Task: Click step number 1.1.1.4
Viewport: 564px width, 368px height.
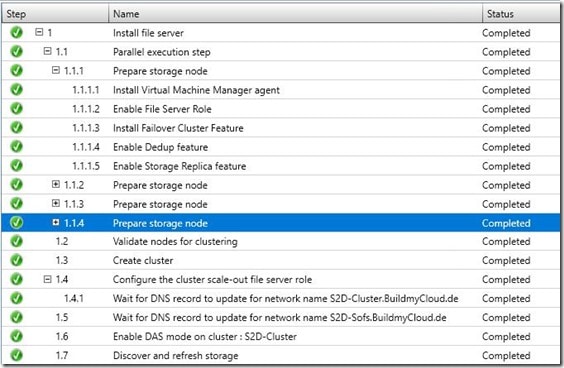Action: pyautogui.click(x=86, y=147)
